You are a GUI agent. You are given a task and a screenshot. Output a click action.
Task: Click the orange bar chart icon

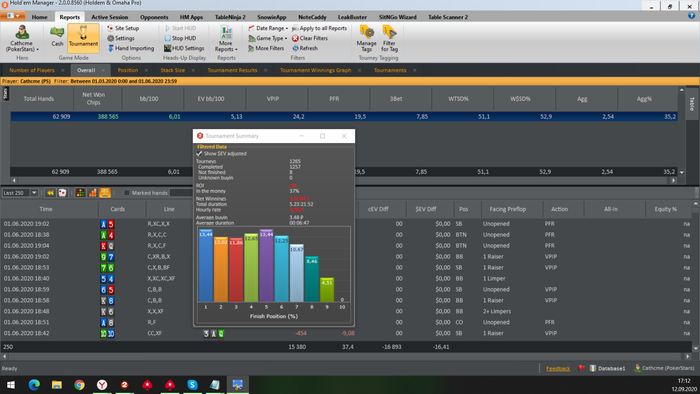pyautogui.click(x=92, y=193)
